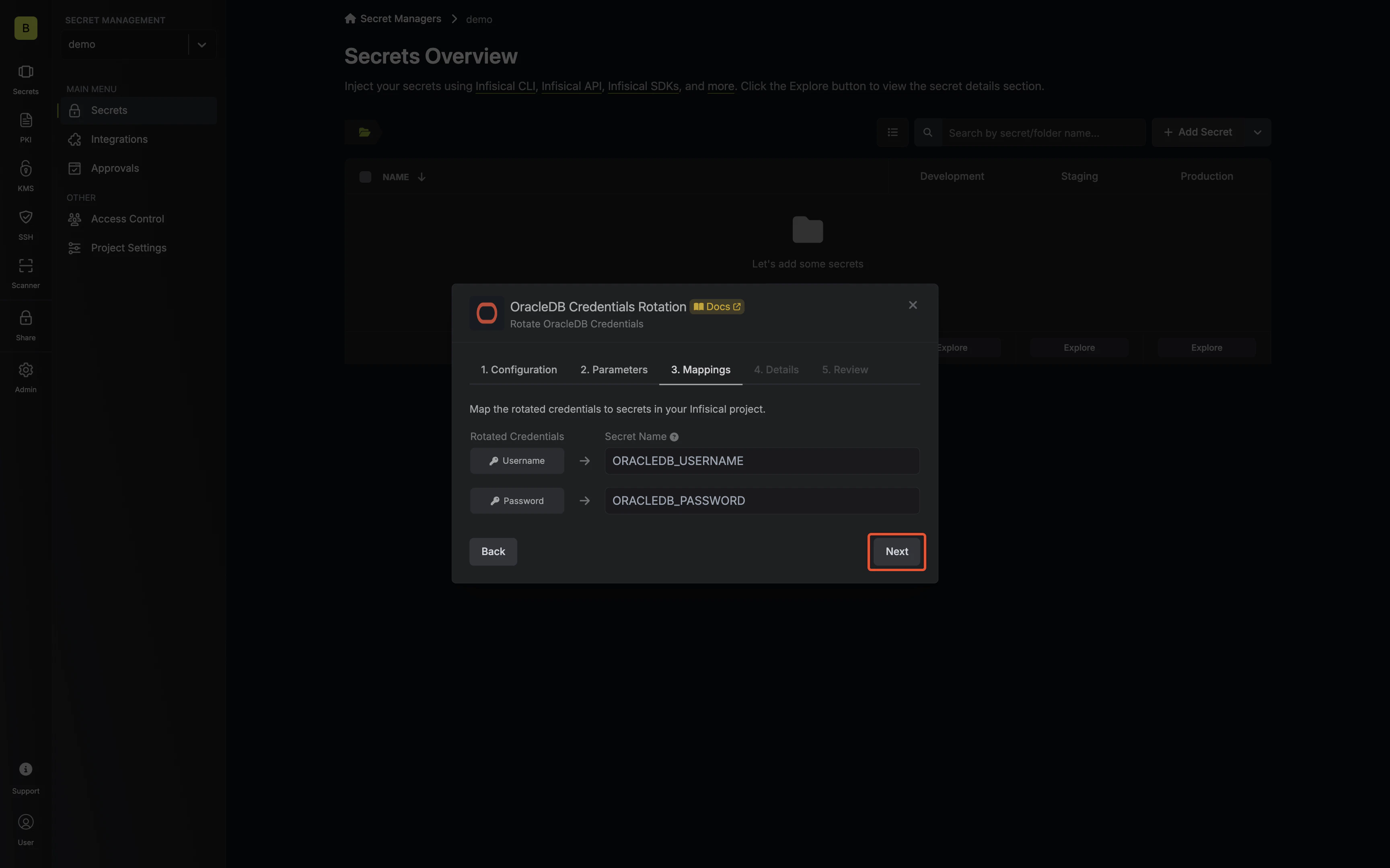The width and height of the screenshot is (1390, 868).
Task: Click the Explore button under Staging
Action: (1079, 348)
